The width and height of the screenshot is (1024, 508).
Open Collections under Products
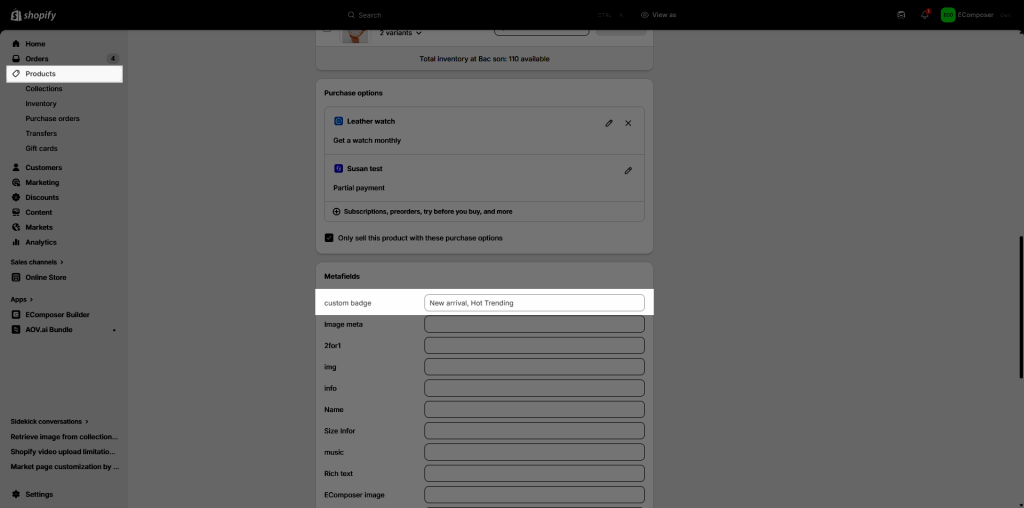click(x=44, y=89)
